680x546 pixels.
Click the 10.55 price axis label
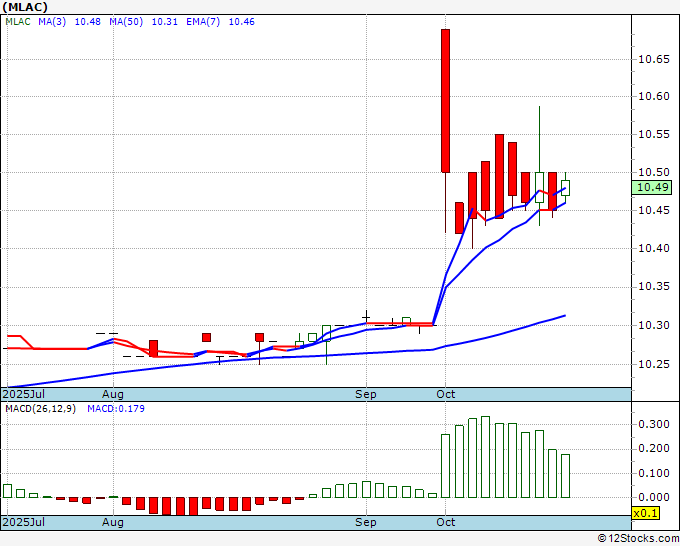click(654, 134)
